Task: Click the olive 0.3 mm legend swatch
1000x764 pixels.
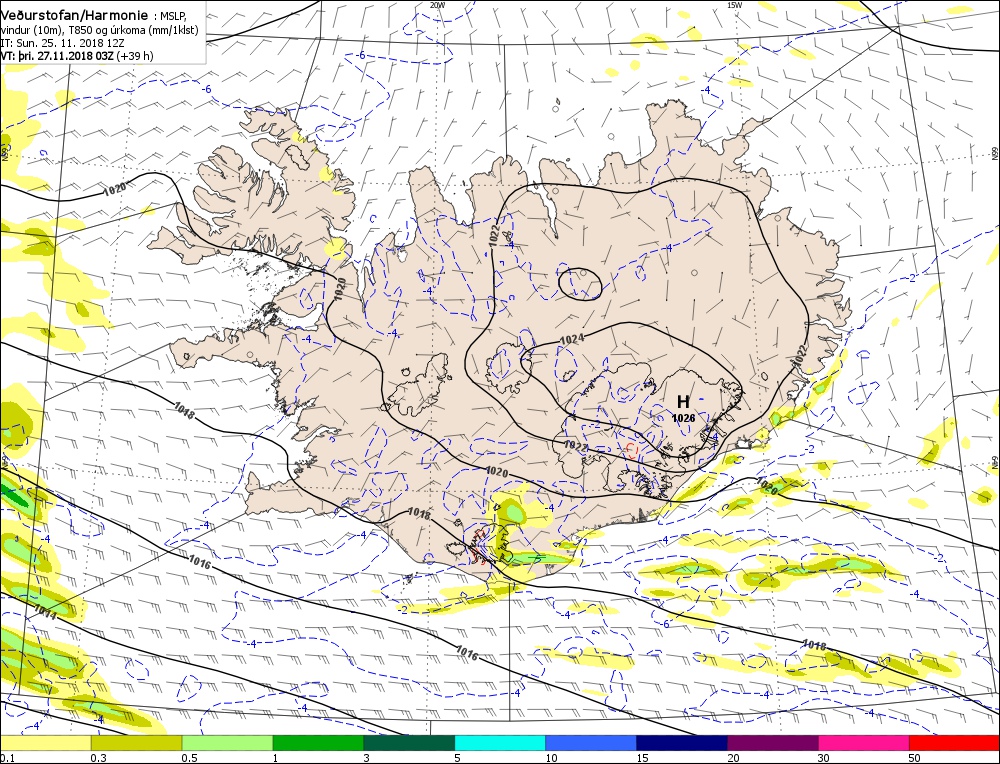Action: [136, 742]
